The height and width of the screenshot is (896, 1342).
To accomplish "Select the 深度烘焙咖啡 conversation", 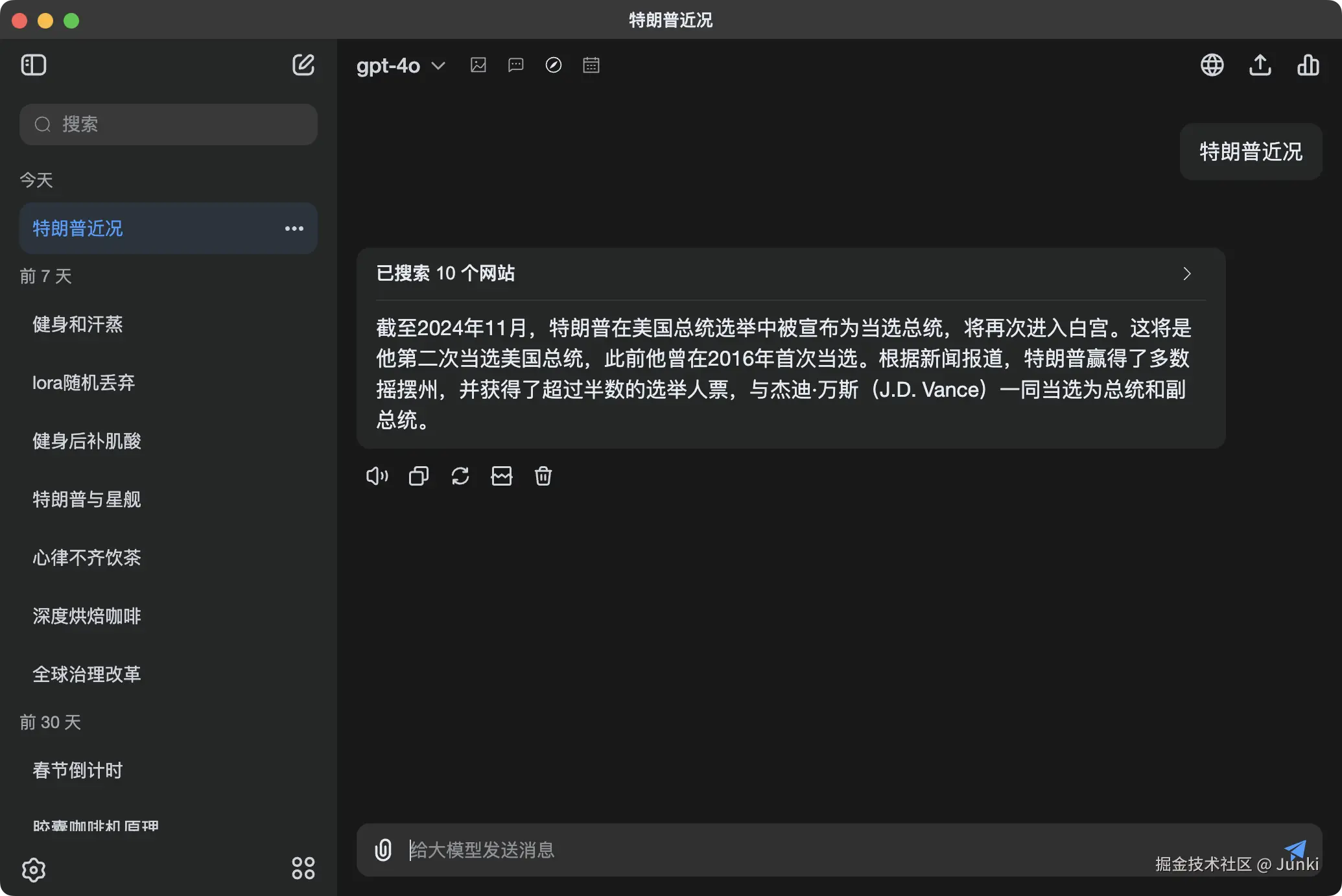I will pos(87,616).
